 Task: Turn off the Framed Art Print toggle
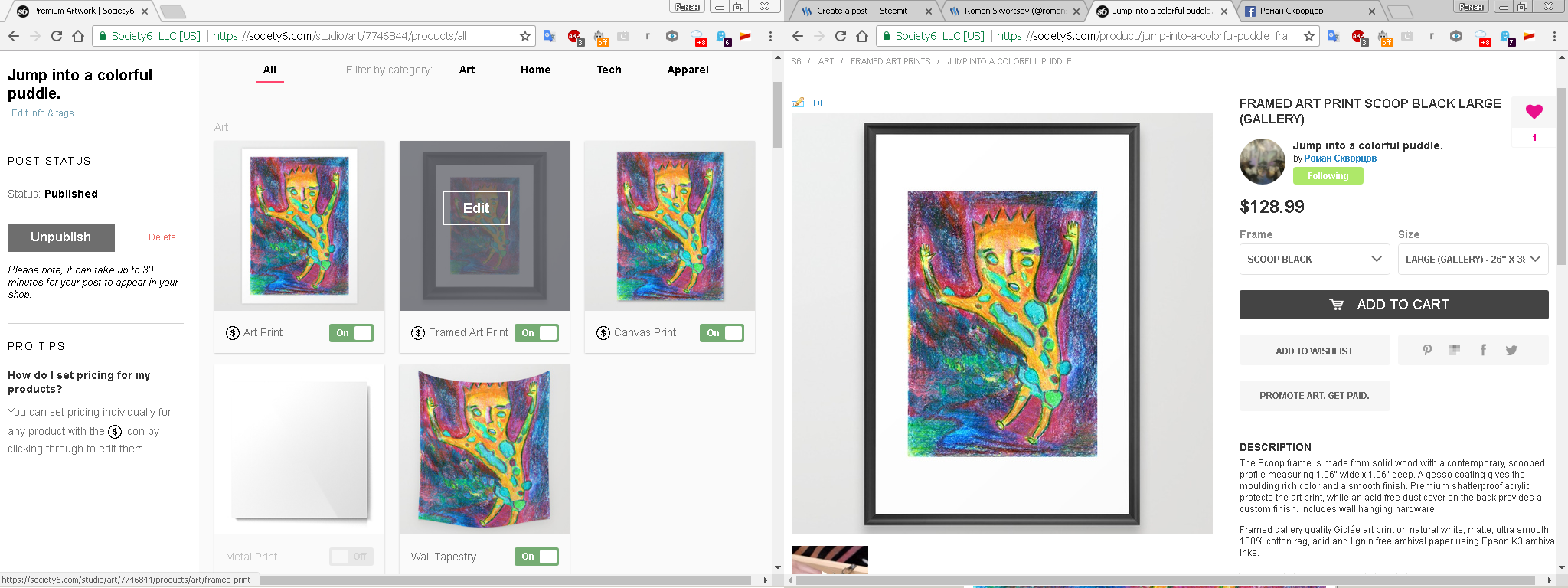537,333
